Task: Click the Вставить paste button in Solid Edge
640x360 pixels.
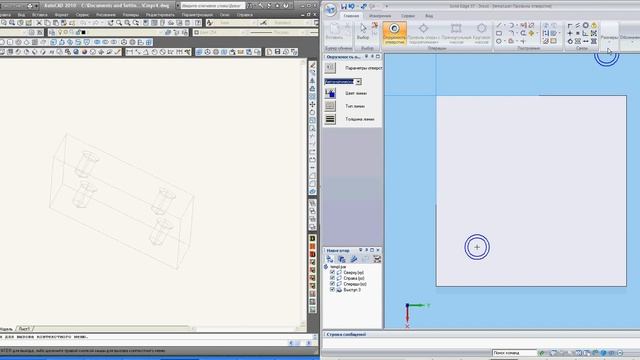Action: coord(334,31)
